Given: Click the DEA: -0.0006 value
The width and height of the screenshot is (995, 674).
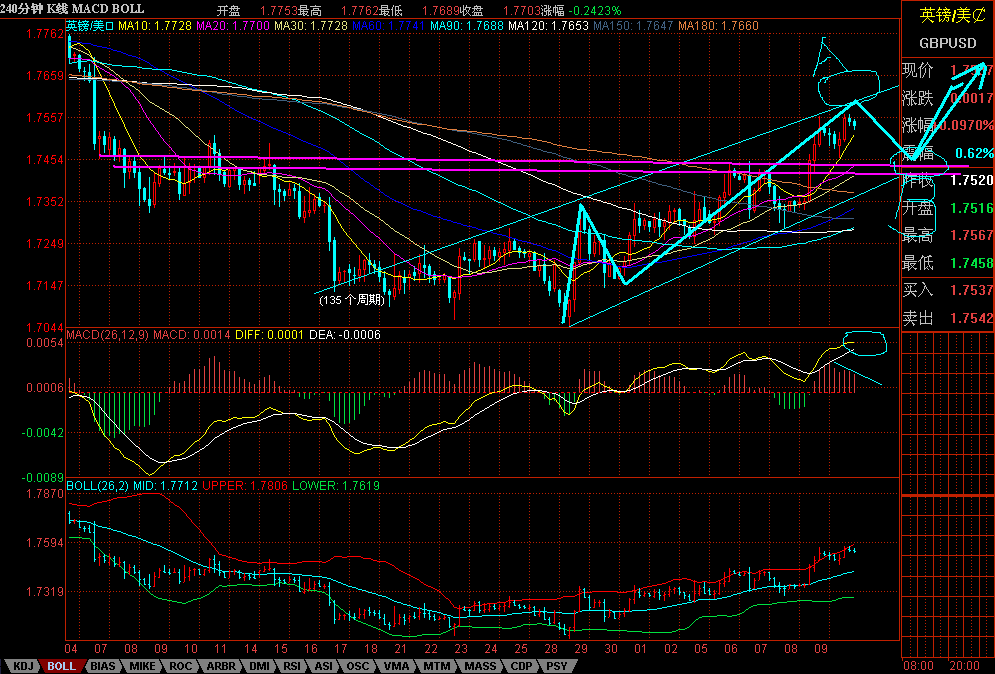Looking at the screenshot, I should (x=345, y=334).
